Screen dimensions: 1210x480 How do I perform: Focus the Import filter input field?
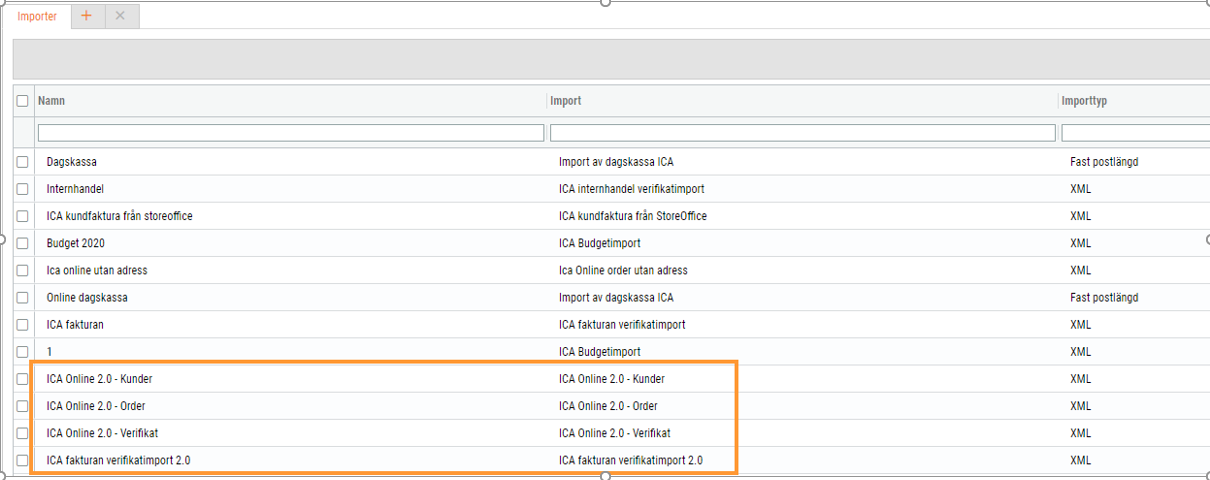point(803,133)
